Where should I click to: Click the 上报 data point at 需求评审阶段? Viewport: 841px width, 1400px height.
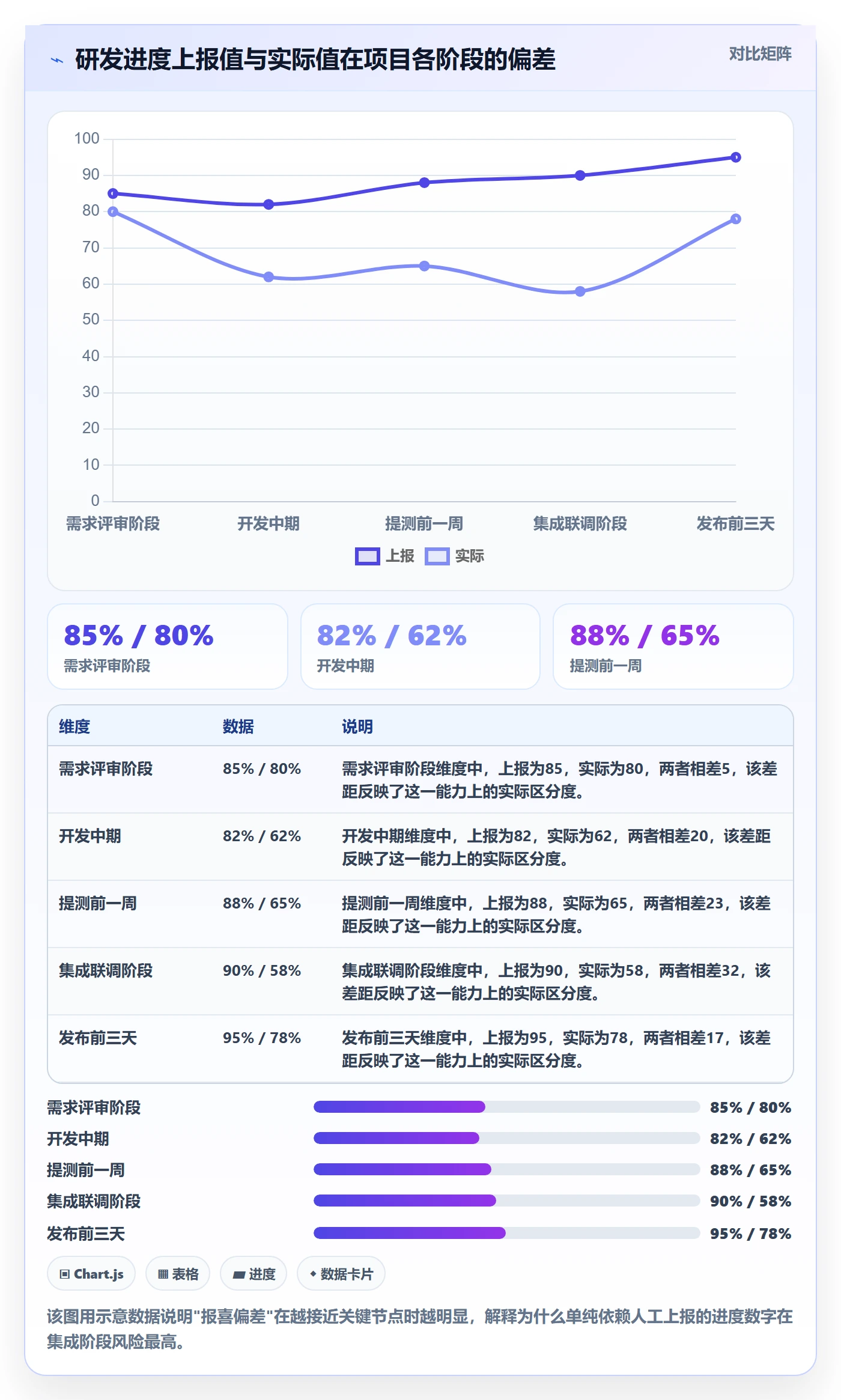pyautogui.click(x=113, y=193)
